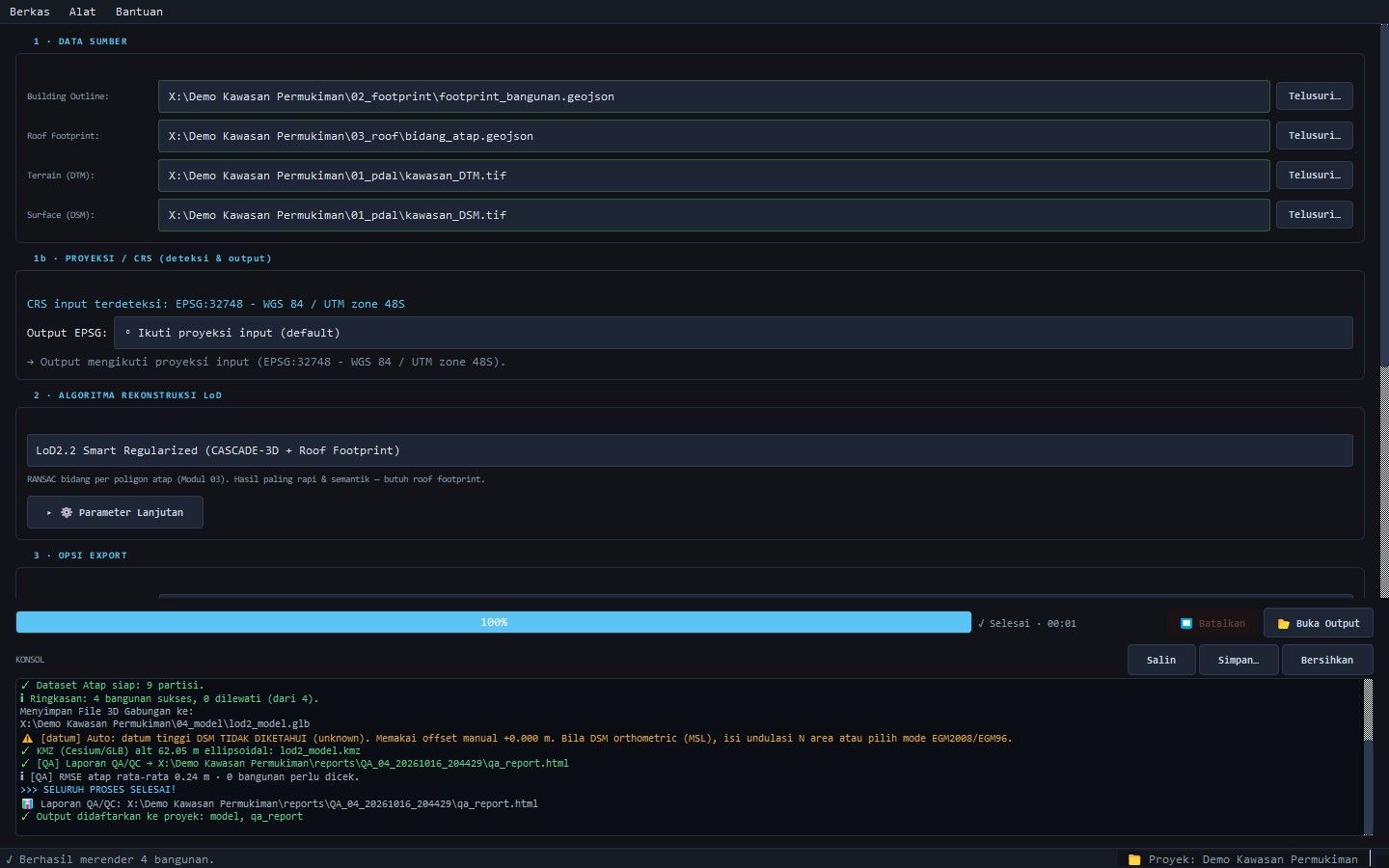
Task: Click the main form vertical scrollbar
Action: point(1383,309)
